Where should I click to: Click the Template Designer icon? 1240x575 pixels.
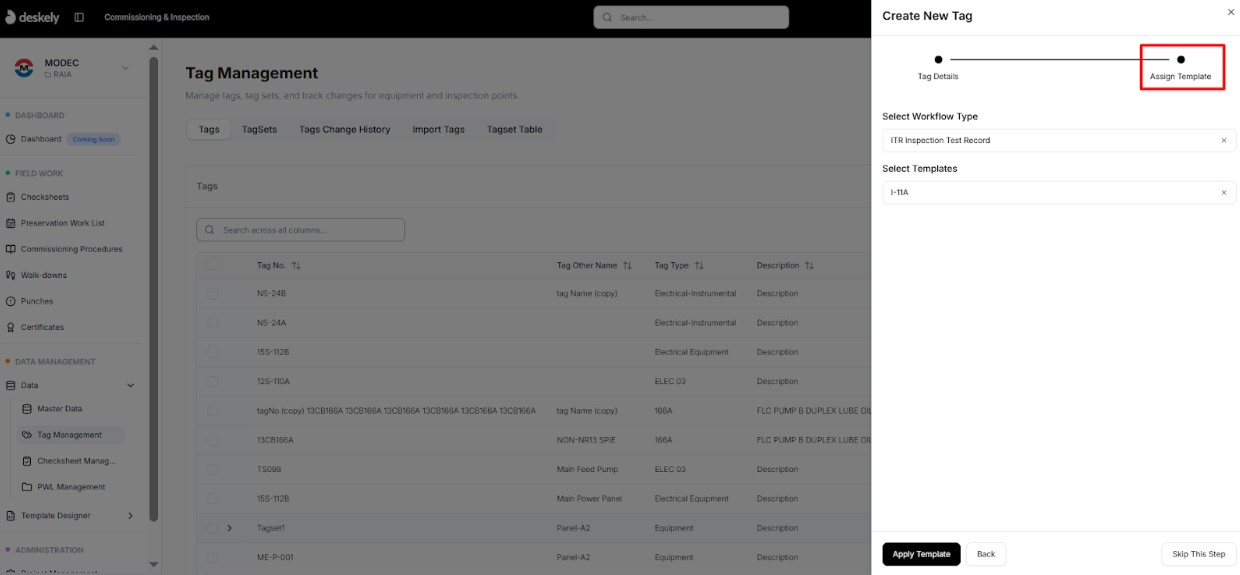click(x=11, y=516)
